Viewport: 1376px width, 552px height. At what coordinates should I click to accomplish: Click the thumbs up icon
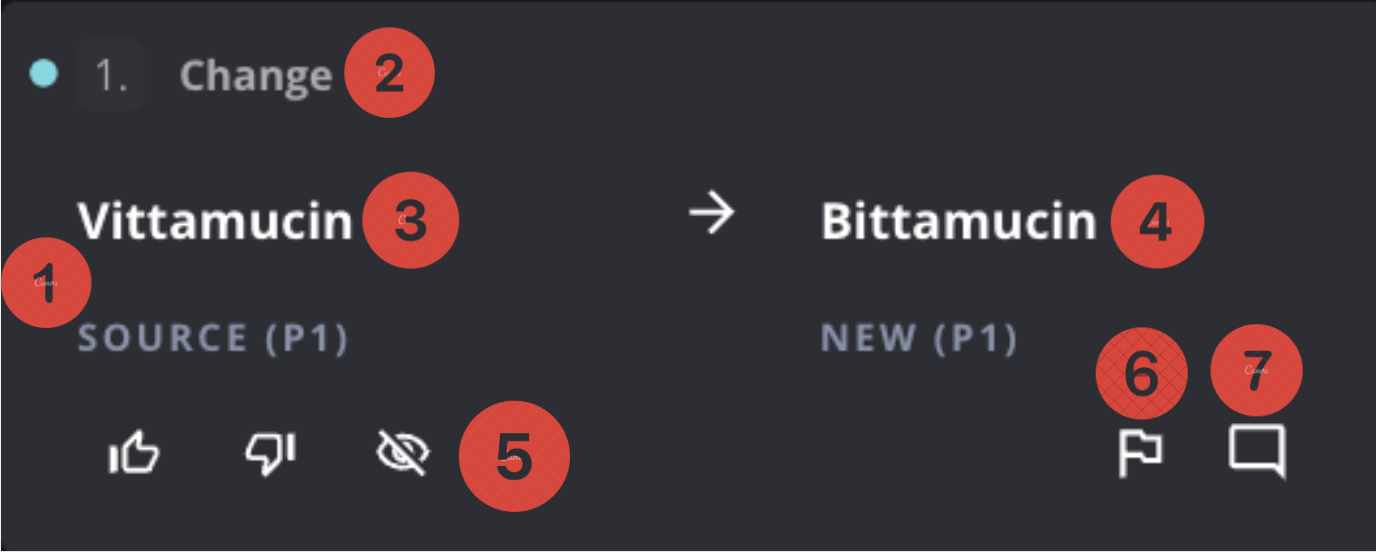pyautogui.click(x=134, y=453)
